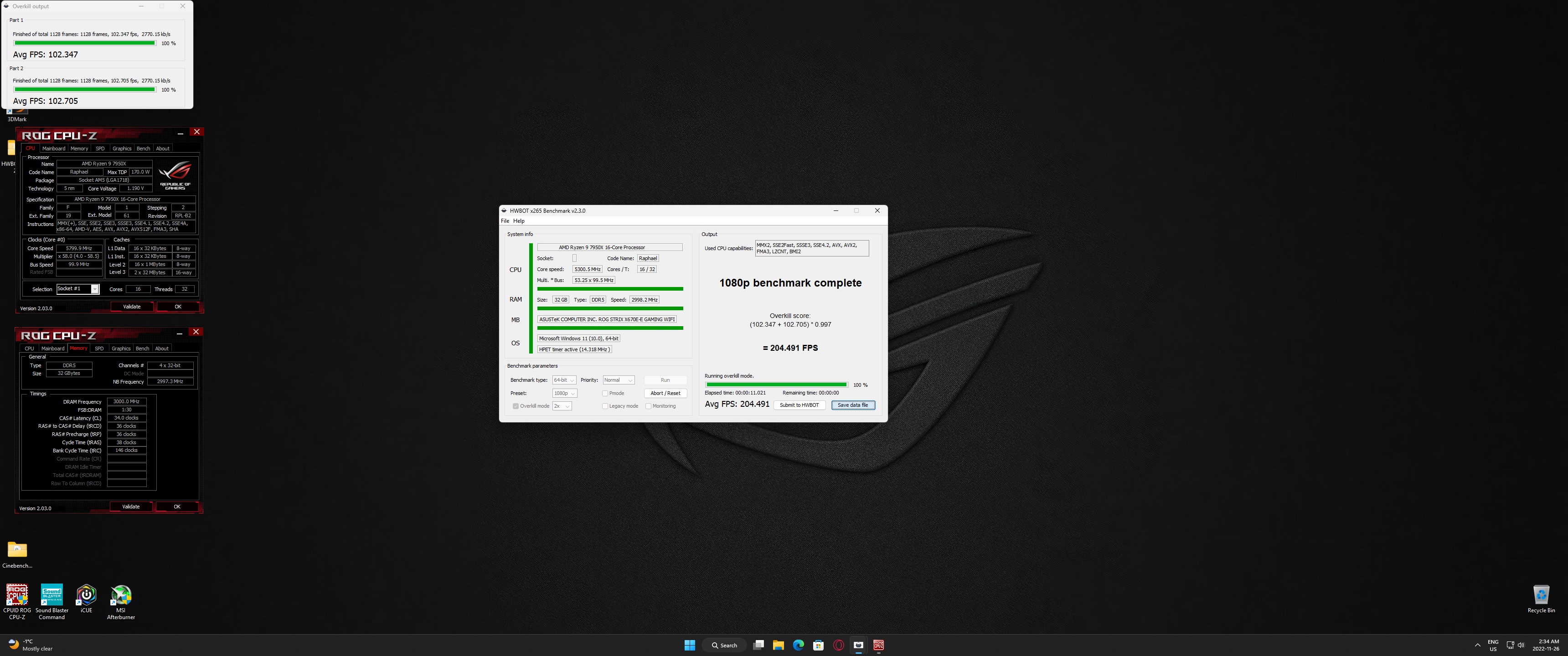This screenshot has height=656, width=1568.
Task: Open Bench tab in CPU-Z processor window
Action: [x=143, y=149]
